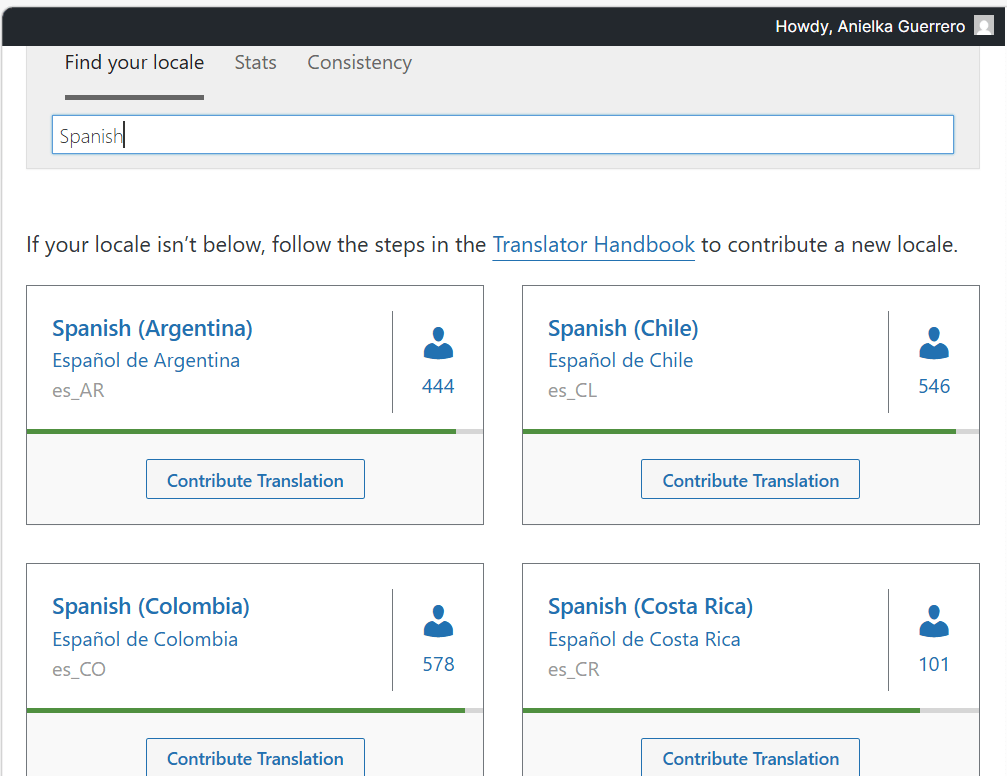Image resolution: width=1007 pixels, height=776 pixels.
Task: Click Howdy, Anielka Guerrero account menu
Action: click(869, 27)
